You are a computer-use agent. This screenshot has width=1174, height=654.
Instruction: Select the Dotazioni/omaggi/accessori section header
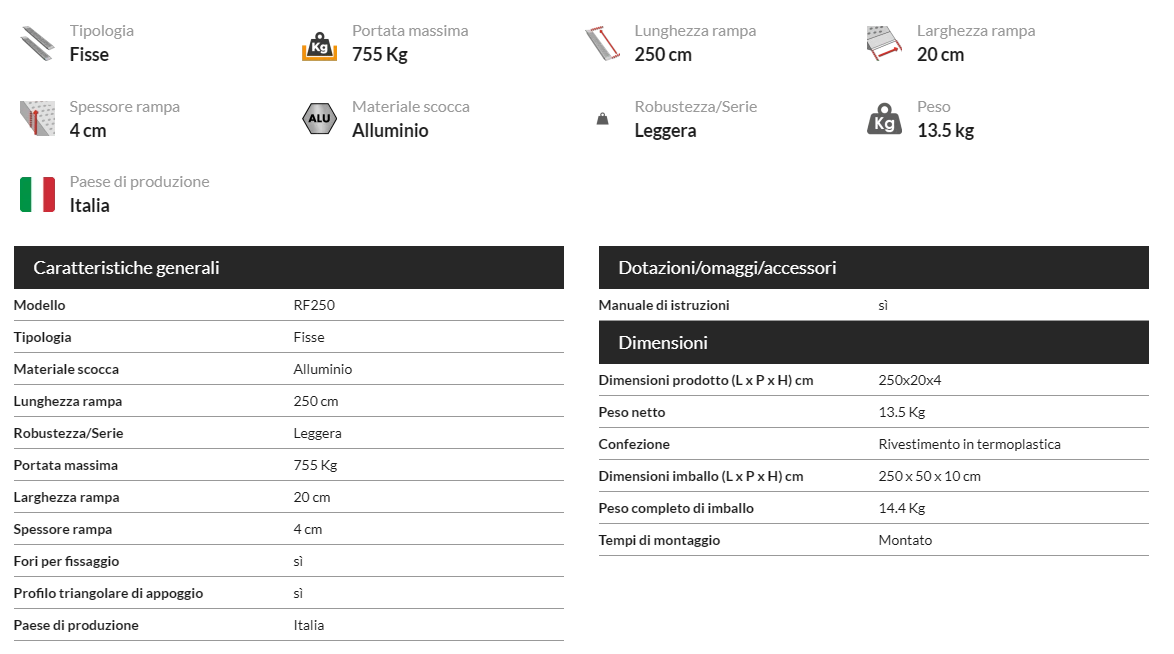(874, 267)
